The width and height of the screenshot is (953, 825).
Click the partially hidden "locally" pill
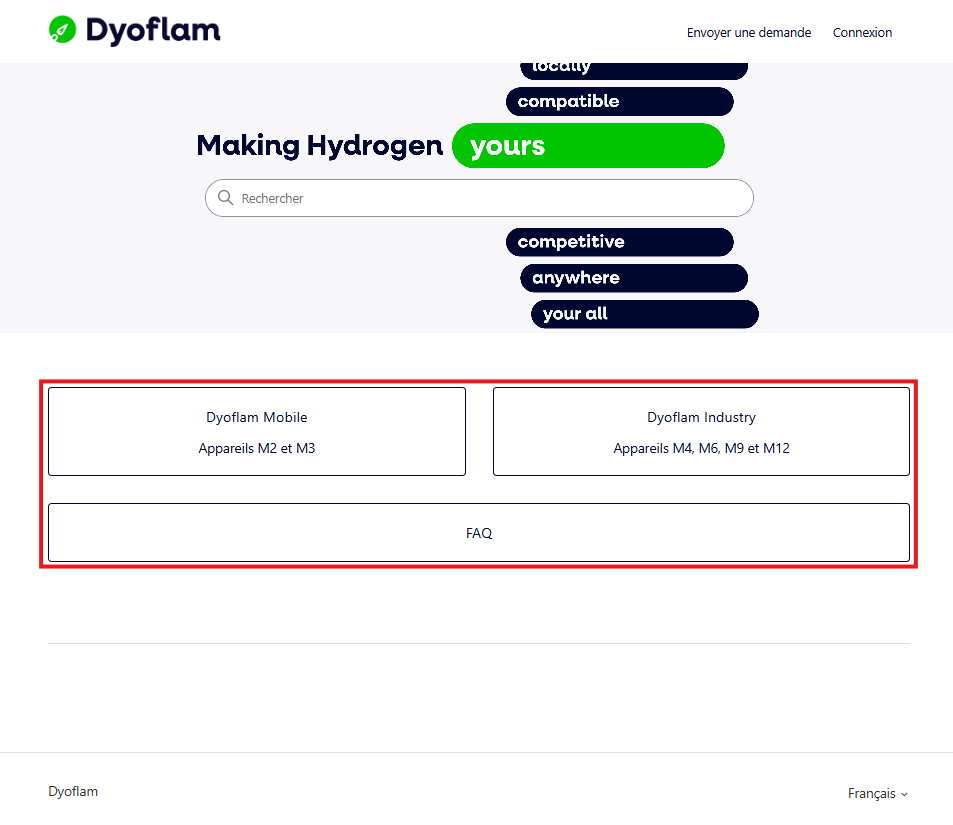click(x=634, y=71)
